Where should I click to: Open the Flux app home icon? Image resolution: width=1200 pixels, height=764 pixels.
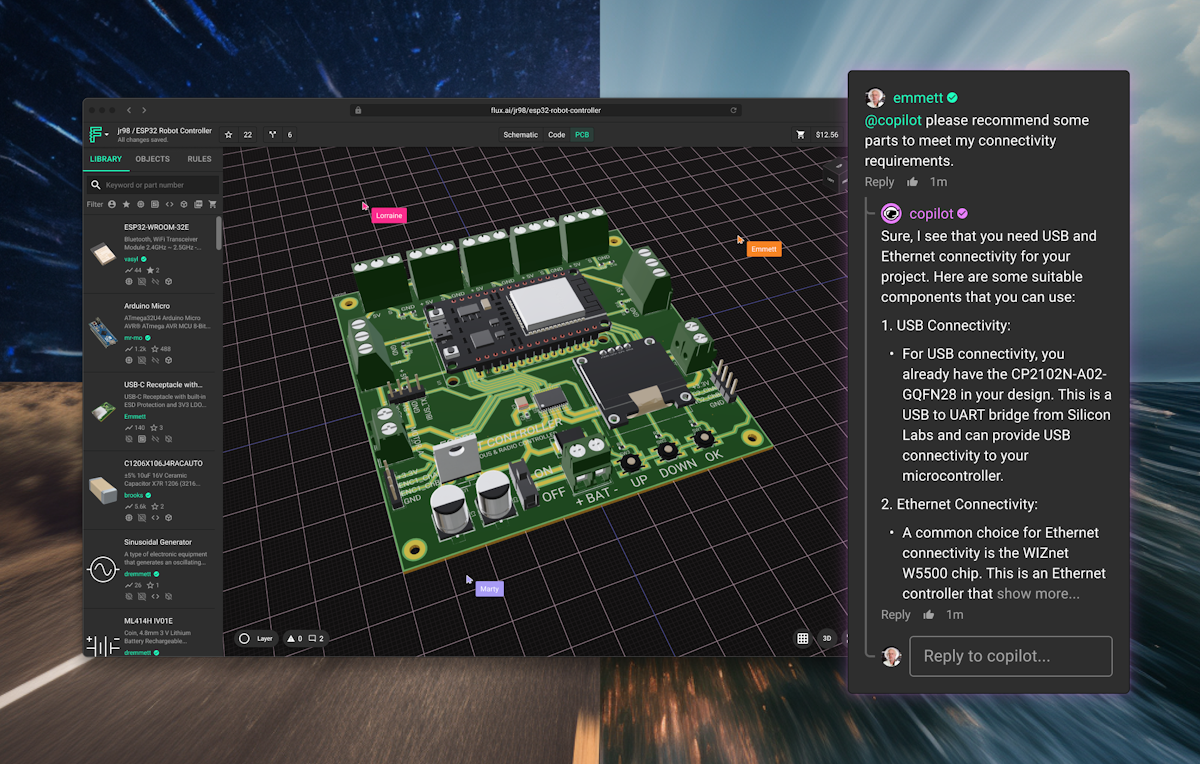click(96, 133)
